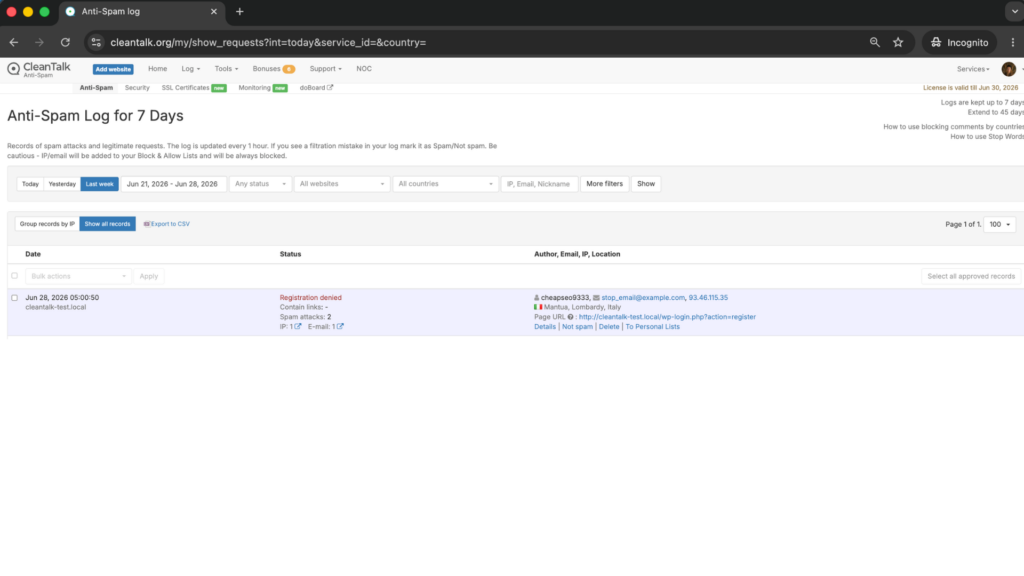This screenshot has width=1024, height=576.
Task: Open the tab search chevron at top right
Action: [1015, 12]
